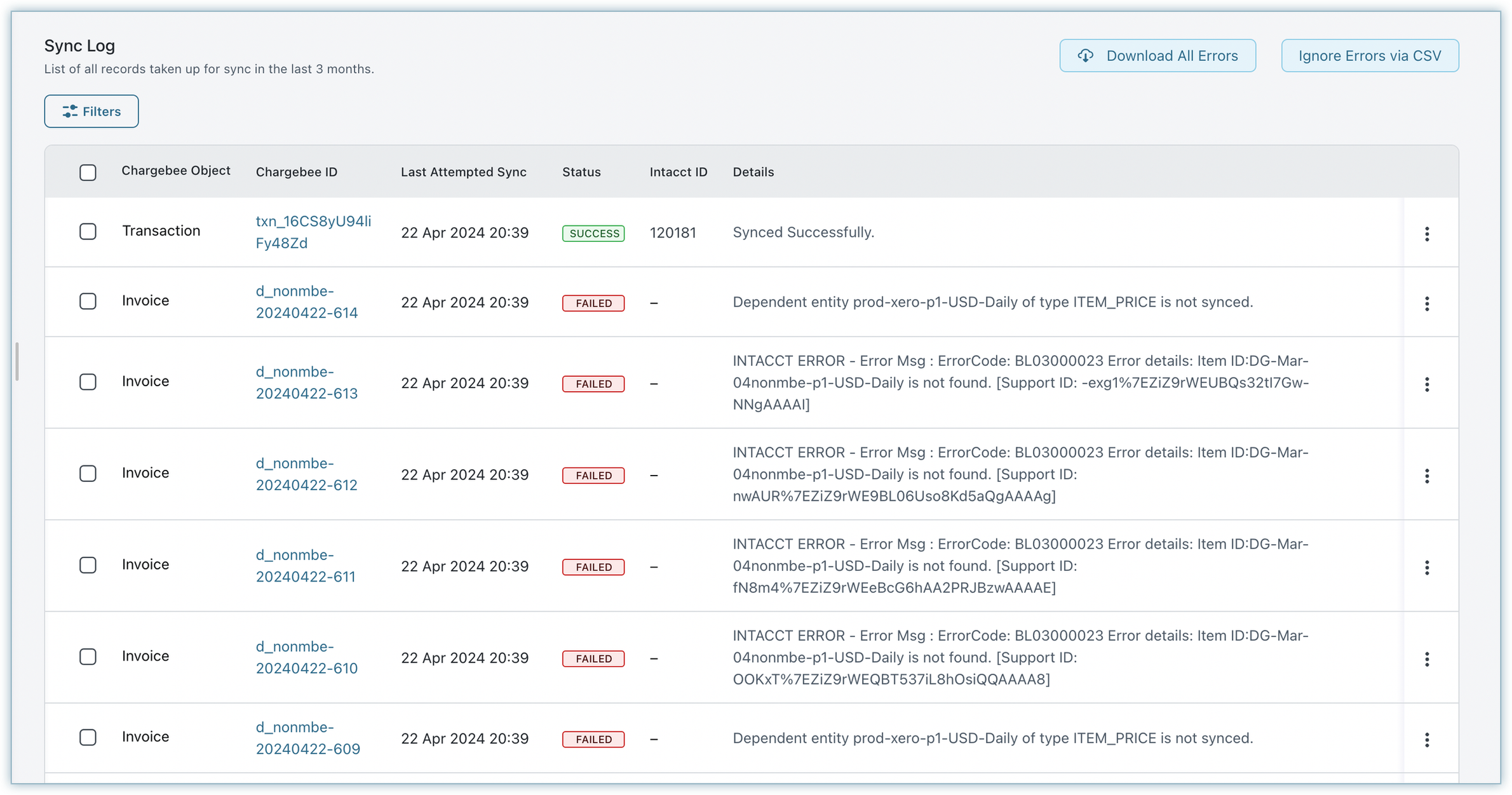
Task: Open the Filters panel
Action: coord(91,111)
